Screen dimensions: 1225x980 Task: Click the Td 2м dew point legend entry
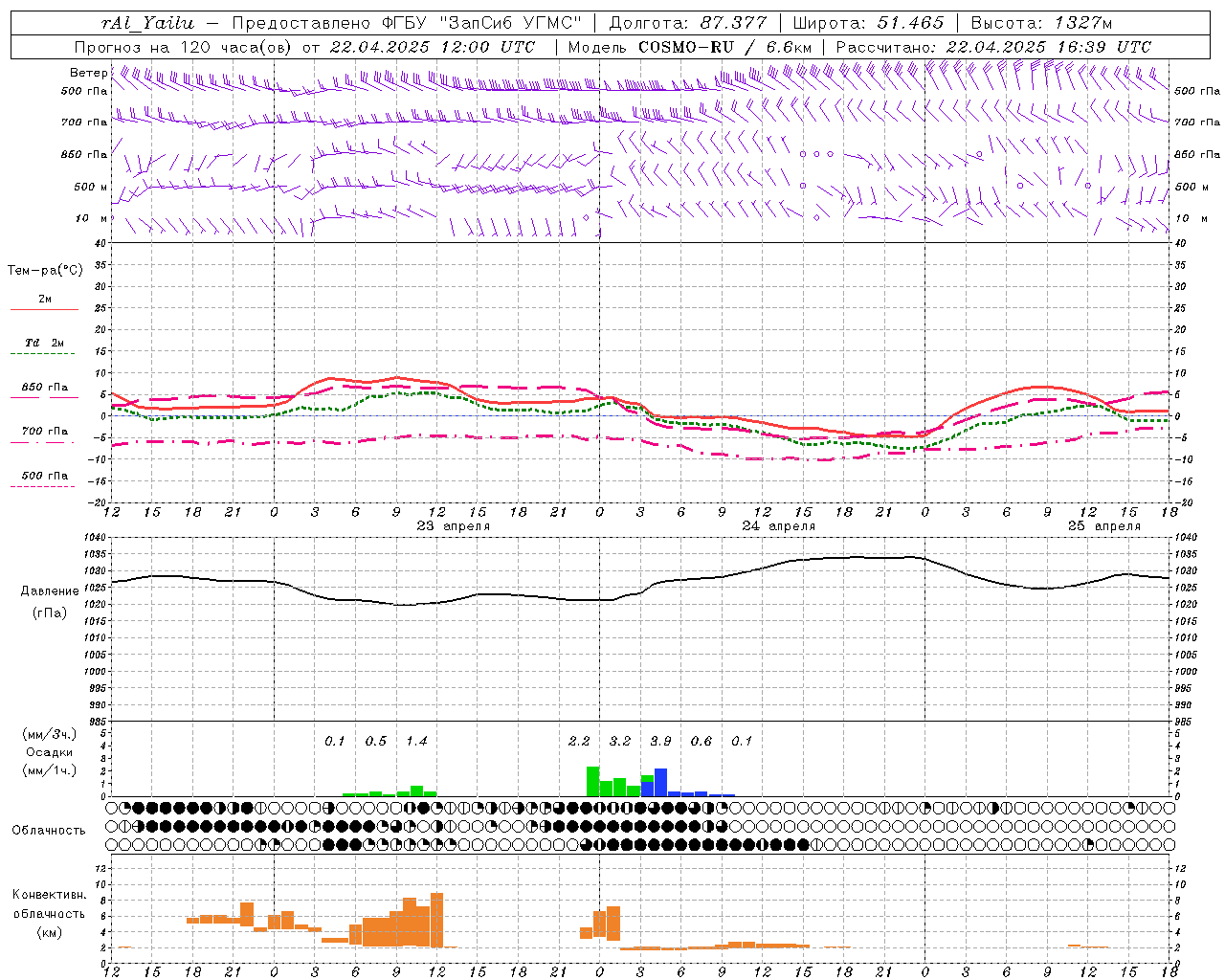coord(44,343)
